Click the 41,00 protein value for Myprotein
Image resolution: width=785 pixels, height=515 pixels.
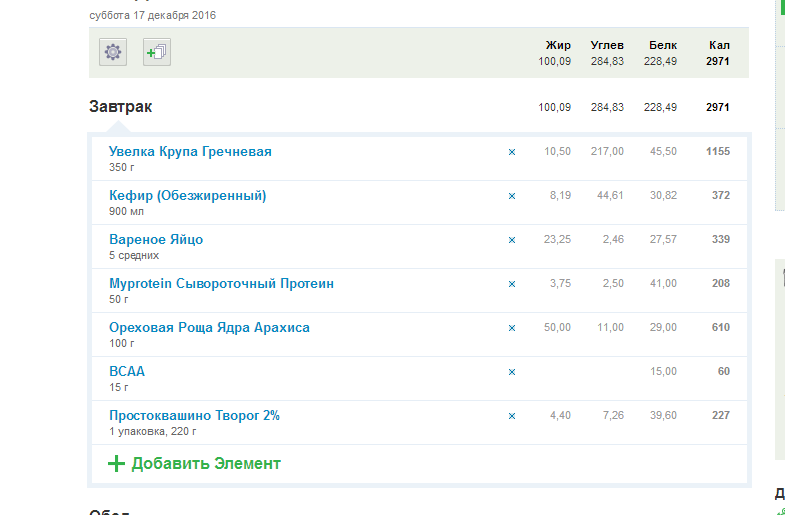[x=663, y=284]
